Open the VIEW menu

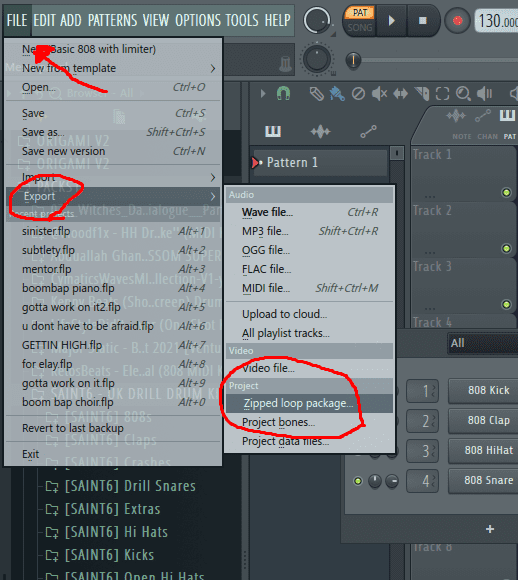pyautogui.click(x=156, y=20)
